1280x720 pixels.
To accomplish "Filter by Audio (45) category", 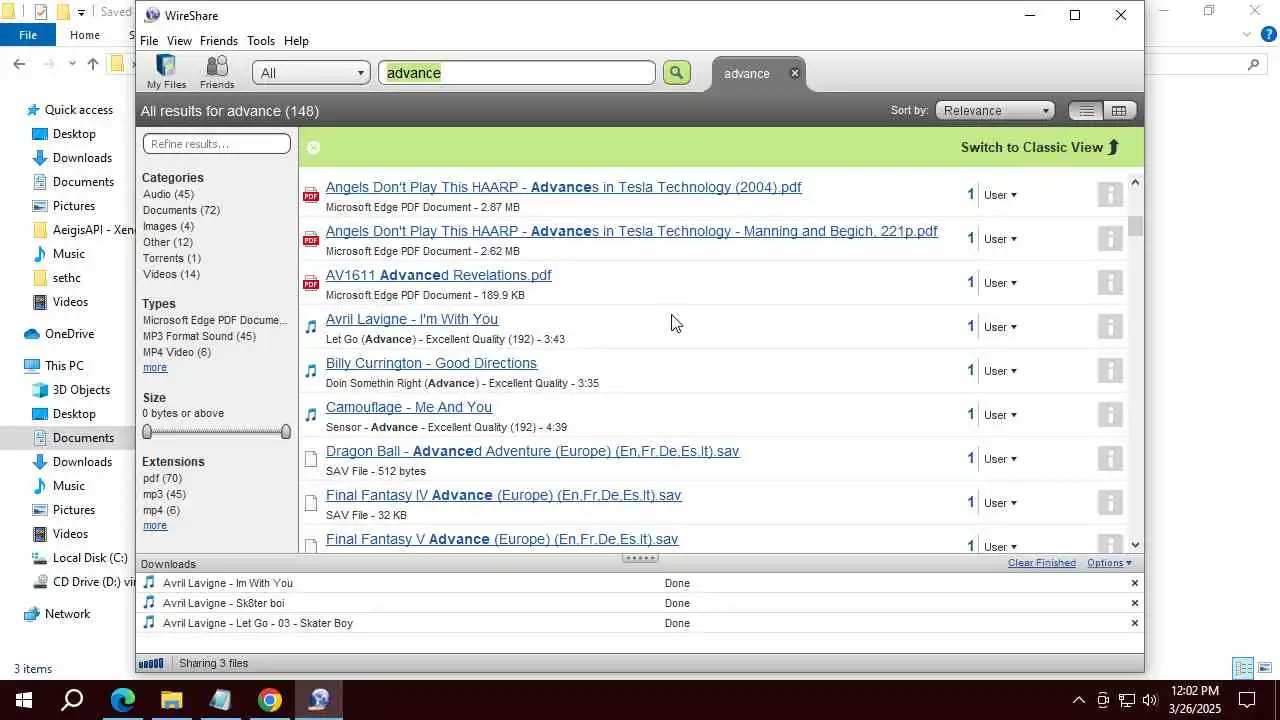I will [168, 194].
